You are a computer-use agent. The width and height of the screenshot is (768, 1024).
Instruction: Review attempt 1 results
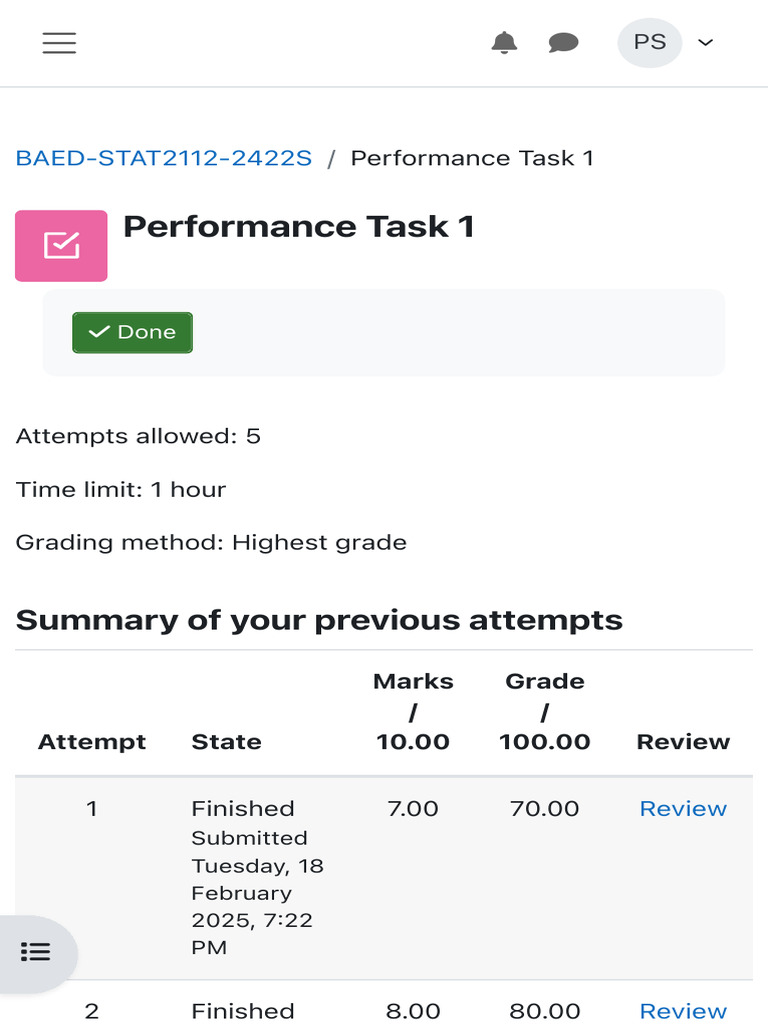pyautogui.click(x=683, y=808)
